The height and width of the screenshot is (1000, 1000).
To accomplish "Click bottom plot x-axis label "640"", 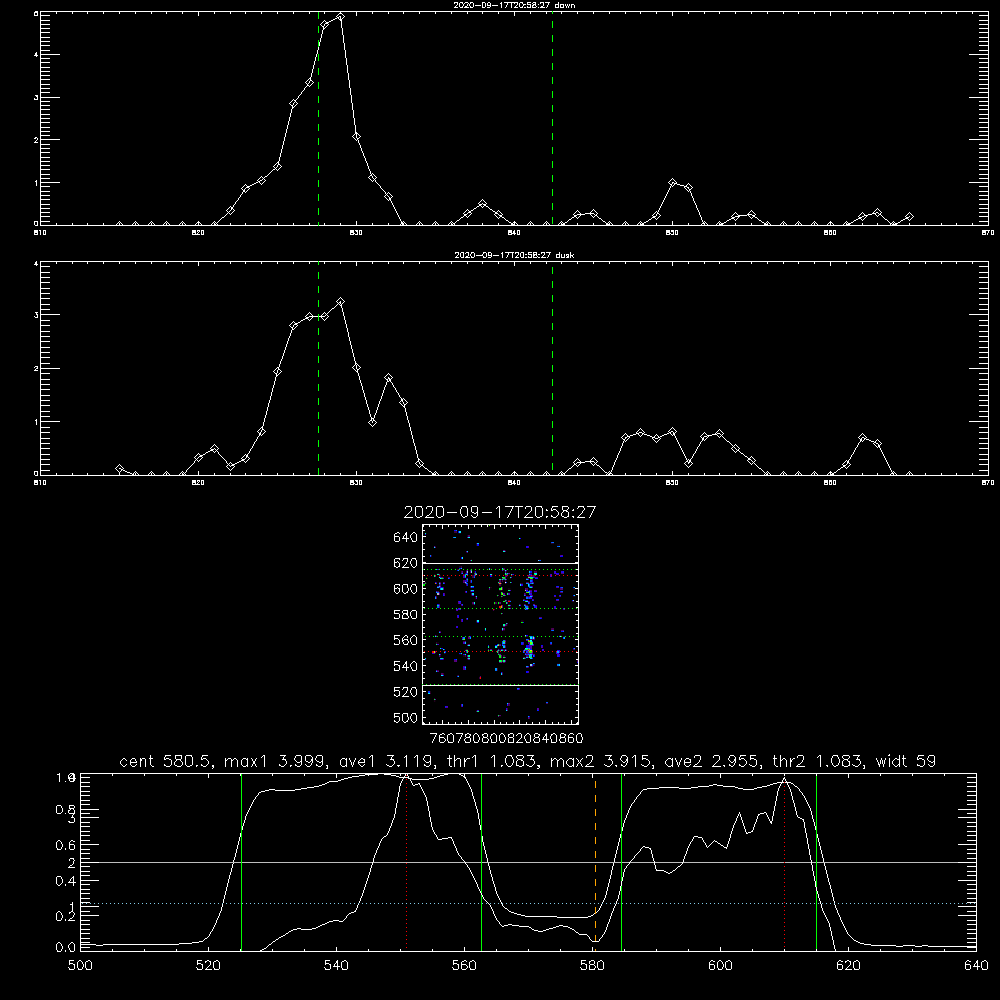I will point(976,966).
